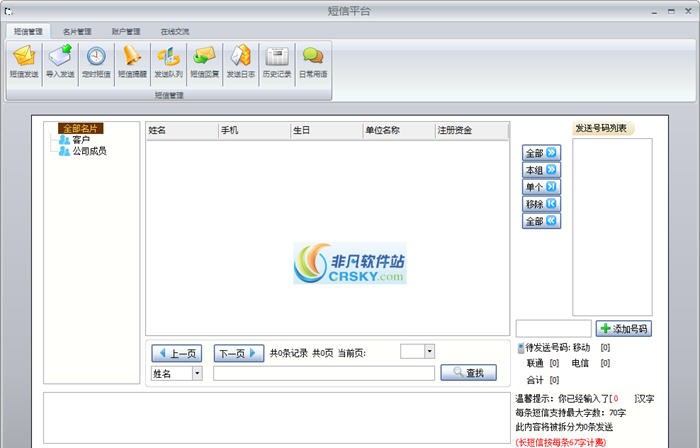
Task: Focus the search keyword input box
Action: [x=324, y=373]
